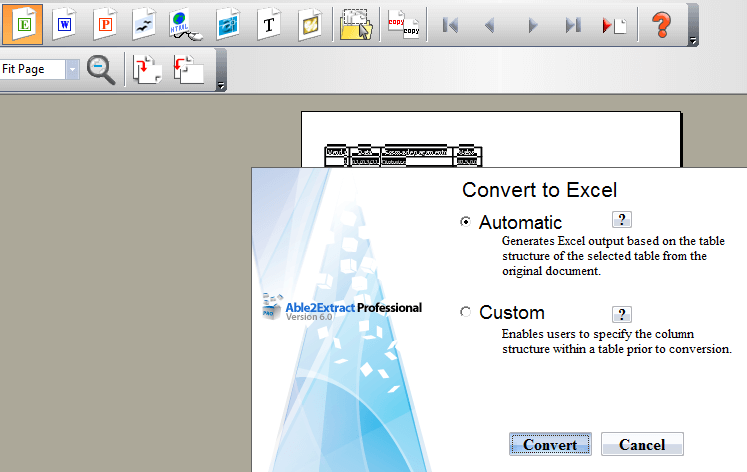
Task: Click the Convert to HTML icon
Action: click(x=183, y=24)
